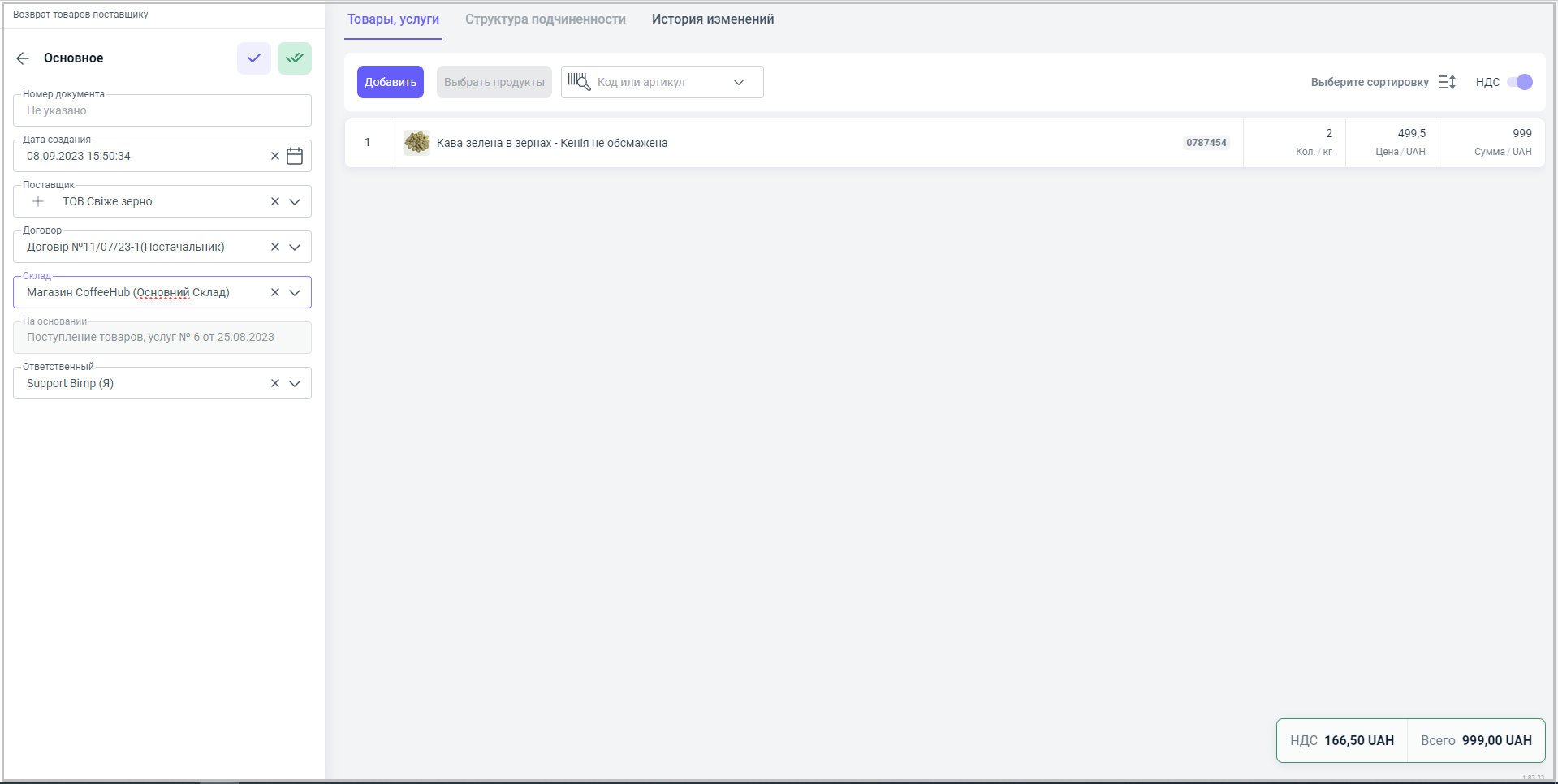Click the Номер документа input field
This screenshot has height=784, width=1558.
tap(162, 110)
